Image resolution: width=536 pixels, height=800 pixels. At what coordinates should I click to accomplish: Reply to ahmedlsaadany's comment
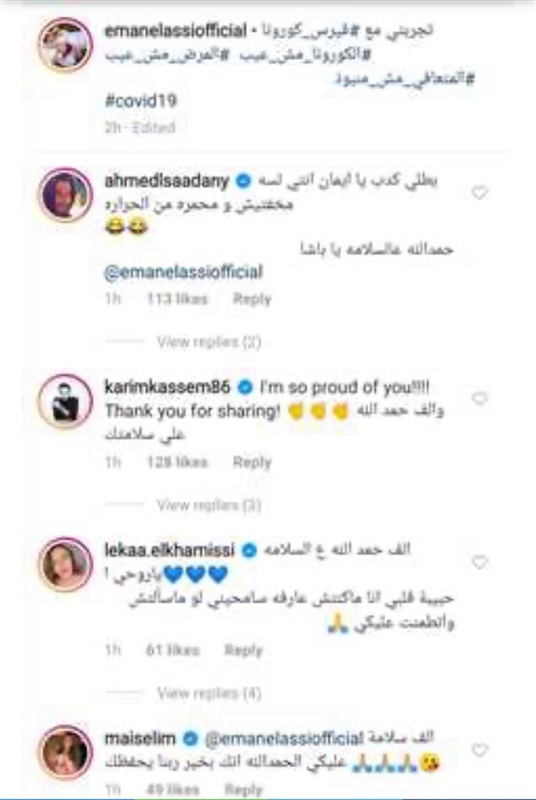point(252,298)
